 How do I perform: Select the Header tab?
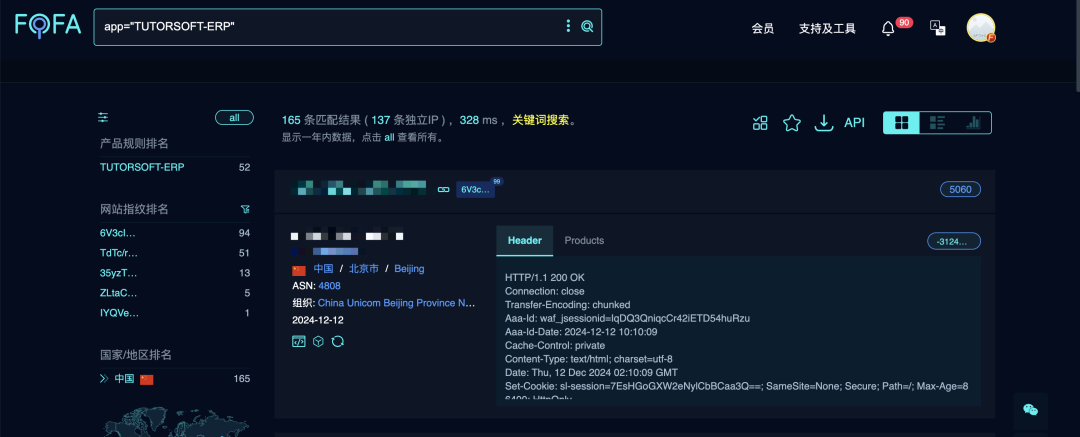pos(525,241)
